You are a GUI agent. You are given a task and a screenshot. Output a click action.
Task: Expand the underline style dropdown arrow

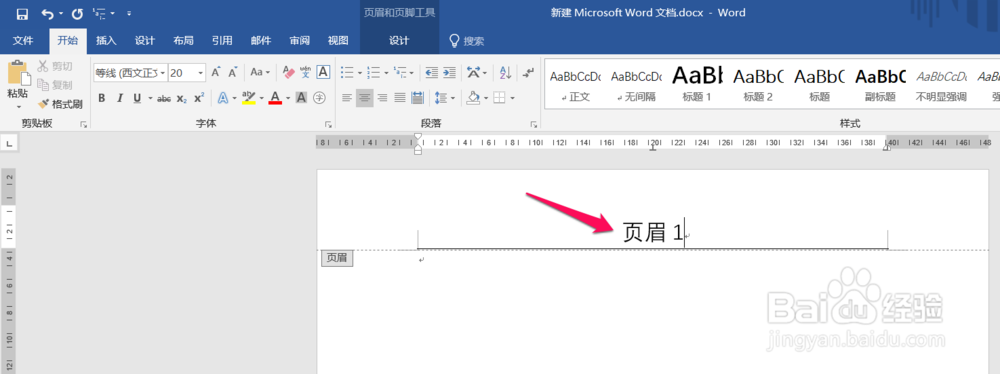pos(150,98)
